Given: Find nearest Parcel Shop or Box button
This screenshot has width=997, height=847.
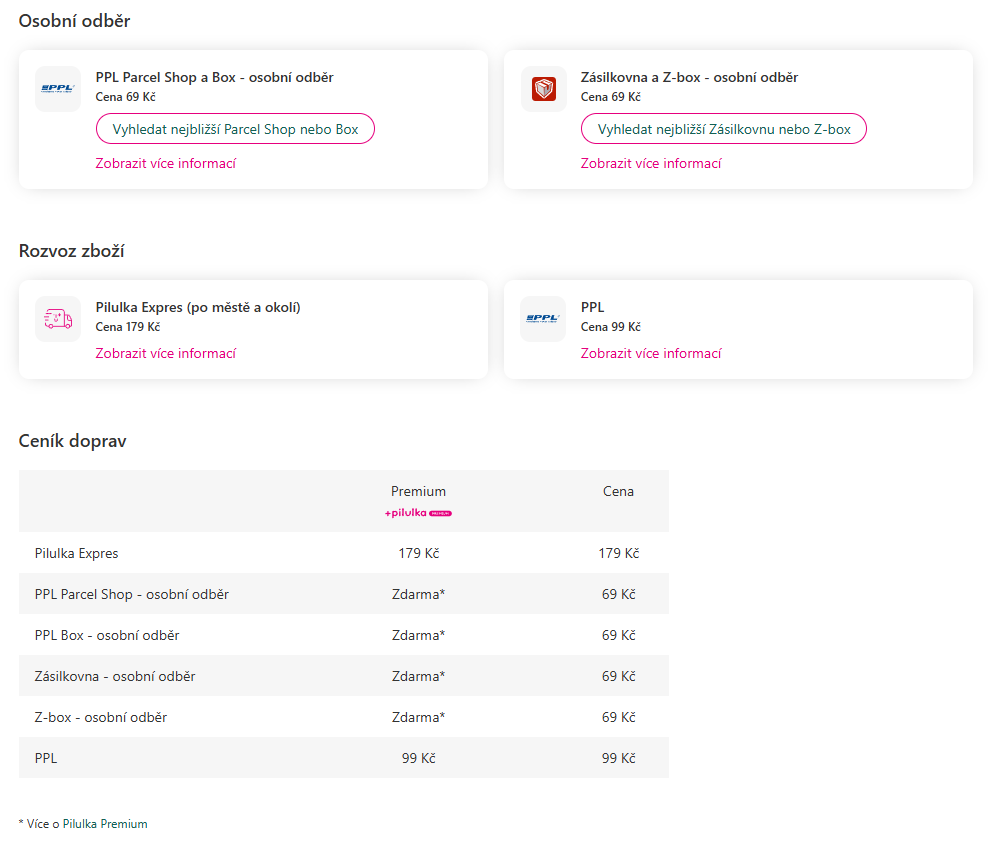Looking at the screenshot, I should (x=235, y=129).
